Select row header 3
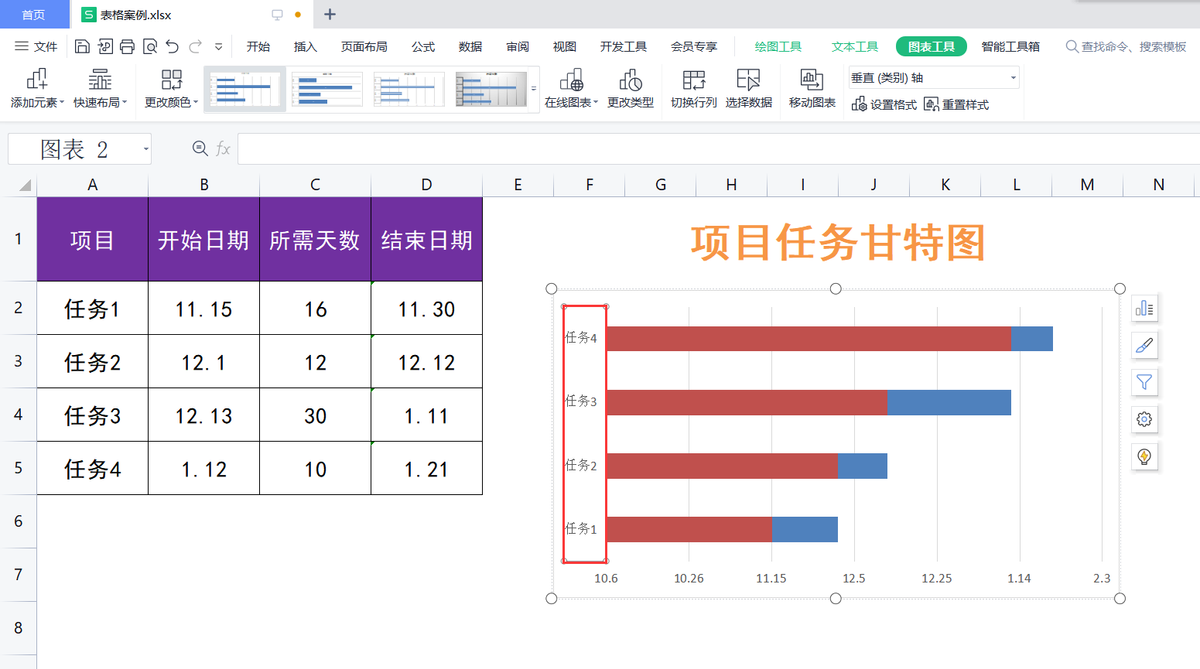The image size is (1200, 669). coord(18,361)
